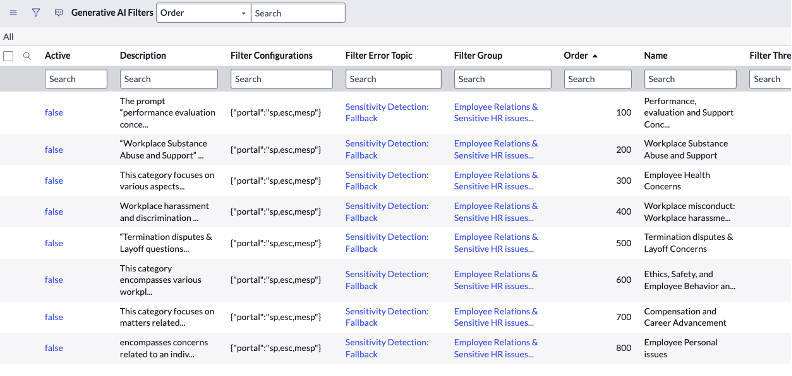This screenshot has height=376, width=792.
Task: Open Employee Relations group in order 200 row
Action: 496,150
